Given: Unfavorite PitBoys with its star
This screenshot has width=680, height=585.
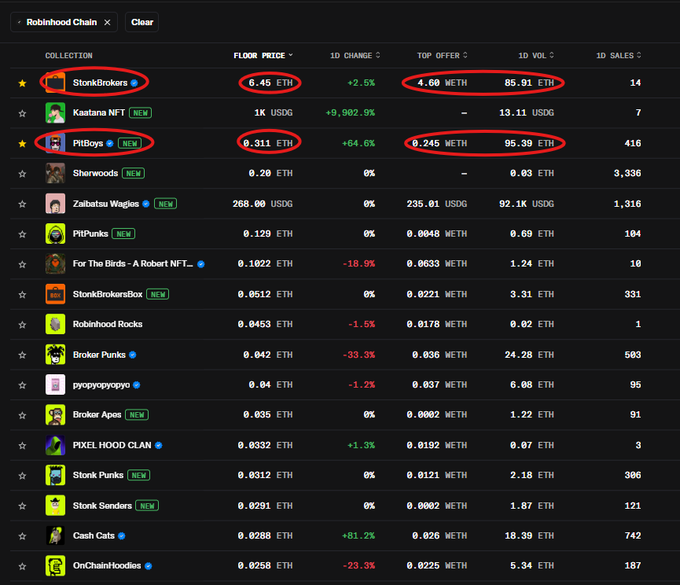Looking at the screenshot, I should 23,144.
